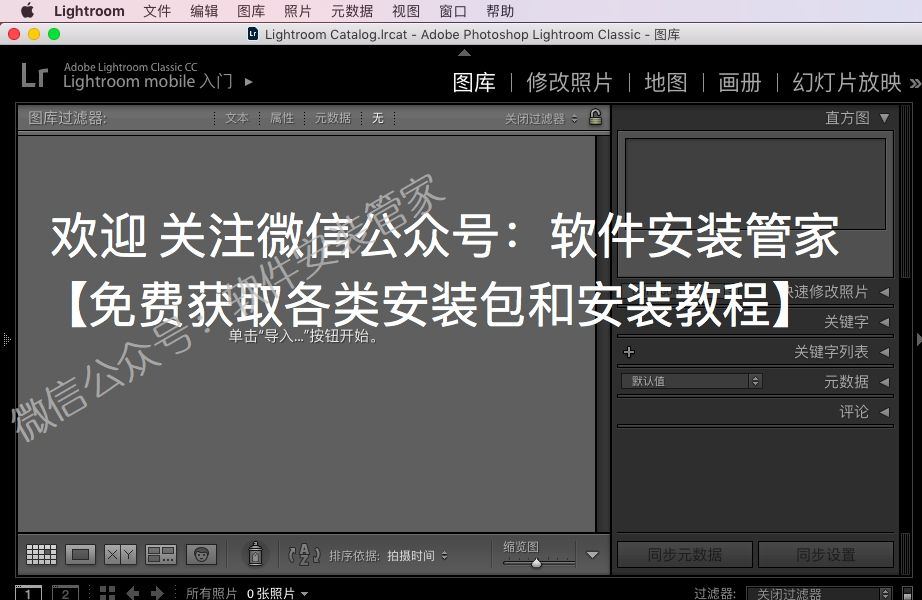
Task: Click Lightroom mobile 入门 identity plate
Action: coord(148,81)
